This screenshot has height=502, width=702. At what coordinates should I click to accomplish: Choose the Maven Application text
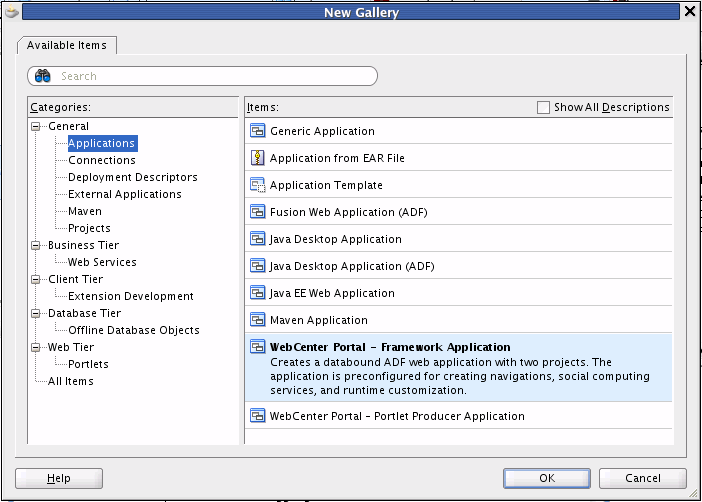pos(319,320)
